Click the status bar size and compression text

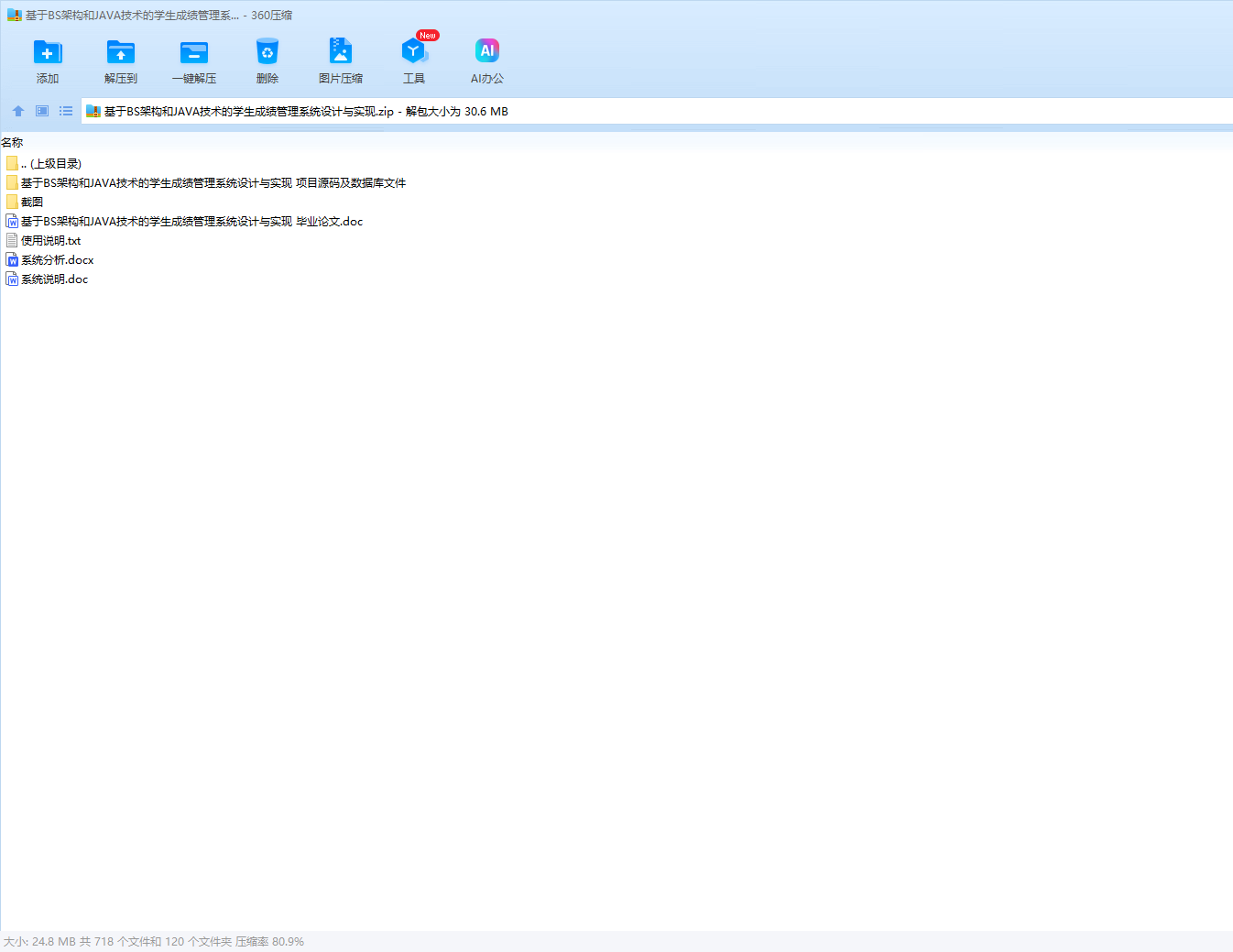tap(154, 941)
